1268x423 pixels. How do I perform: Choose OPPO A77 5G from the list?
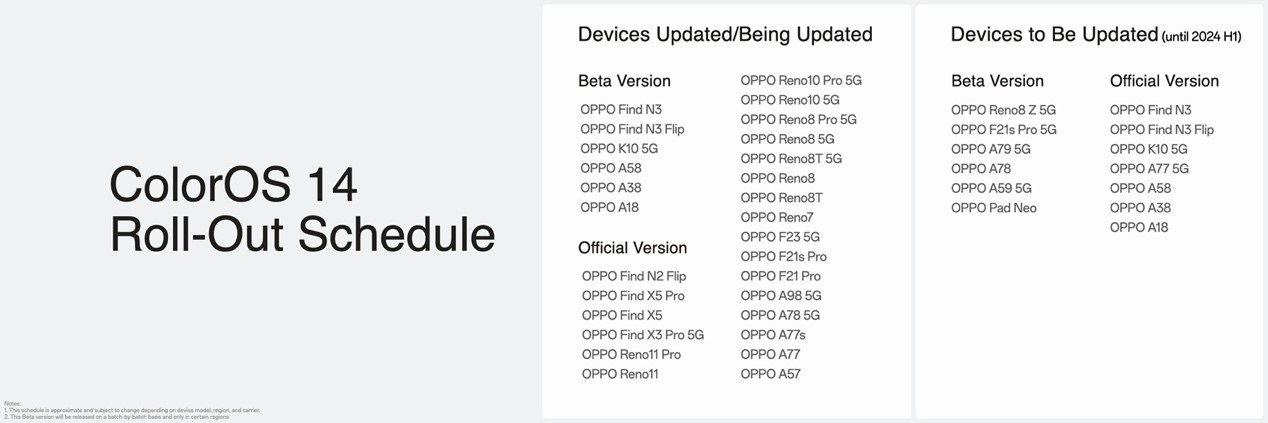(x=1149, y=169)
